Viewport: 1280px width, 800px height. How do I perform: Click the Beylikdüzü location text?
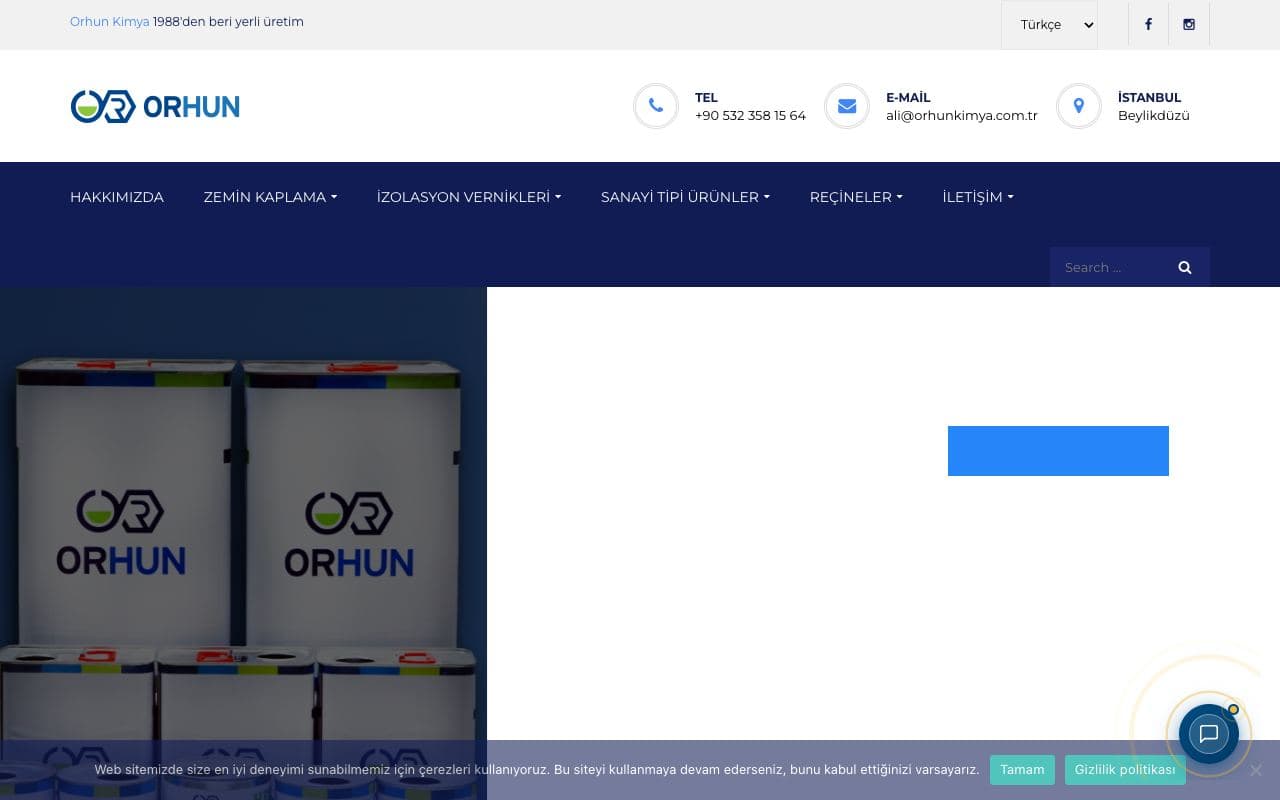click(x=1154, y=115)
